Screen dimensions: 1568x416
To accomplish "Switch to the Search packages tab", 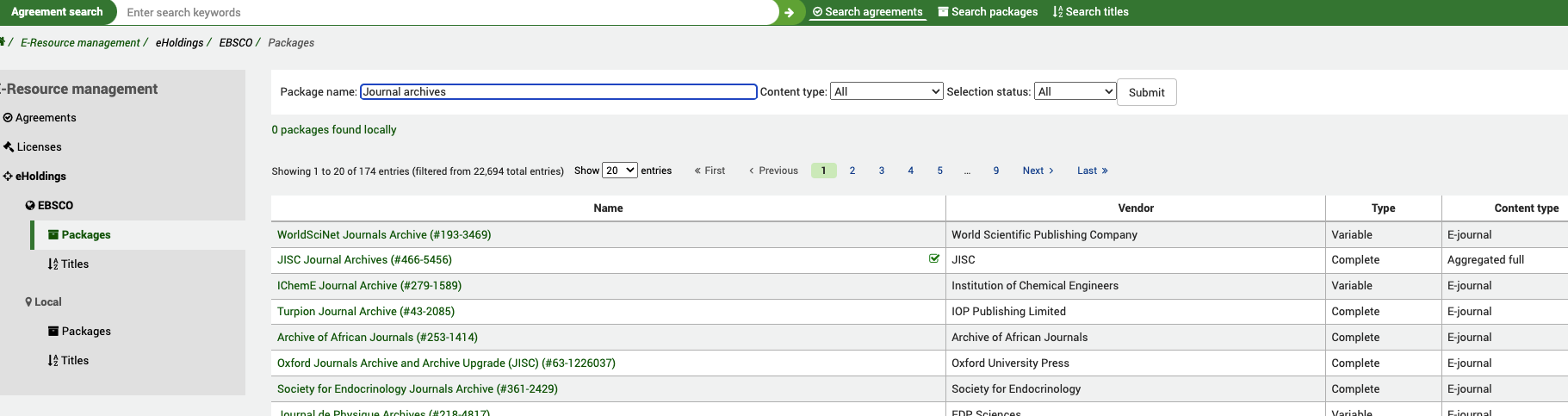I will click(988, 12).
